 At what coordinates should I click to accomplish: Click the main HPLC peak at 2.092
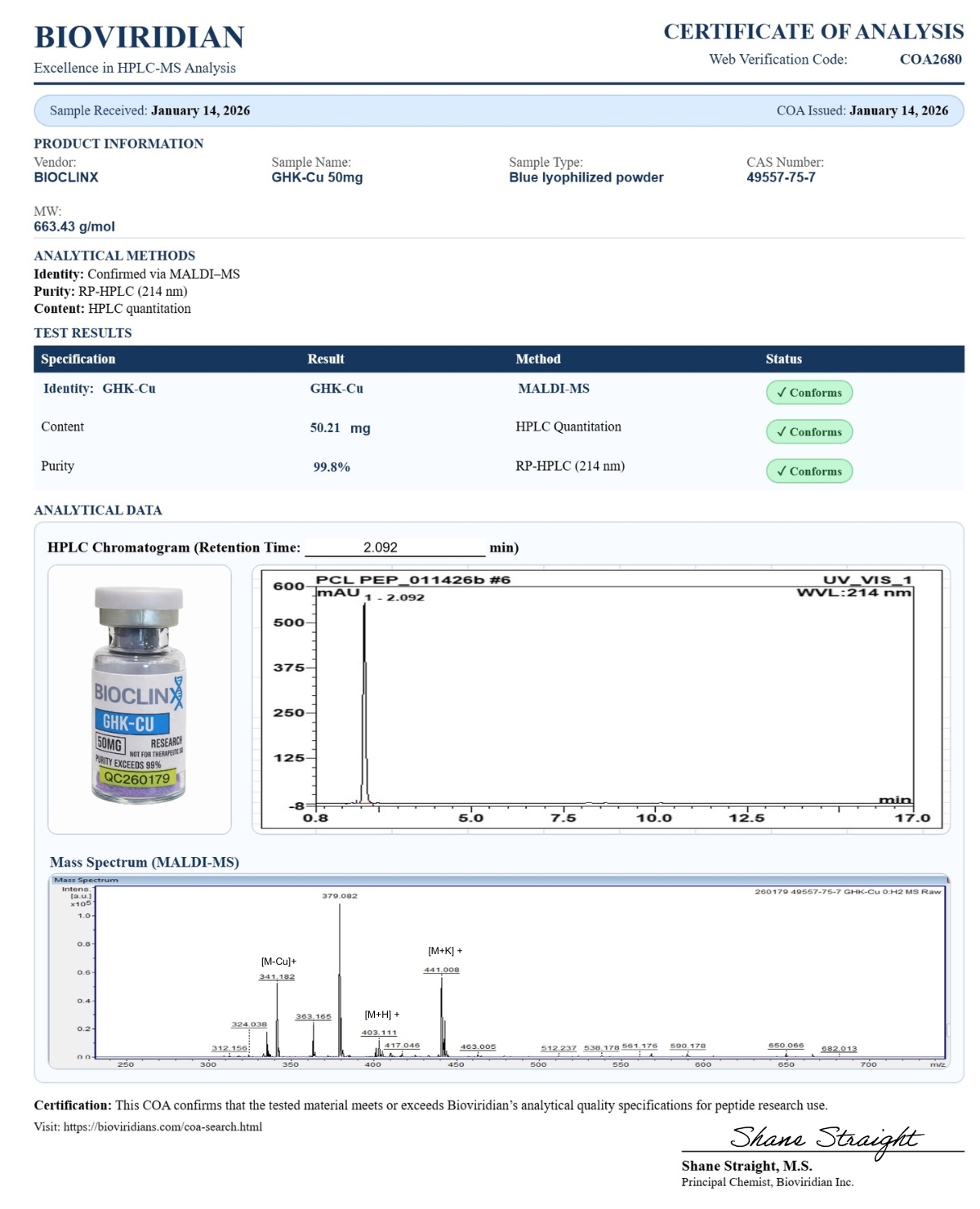364,703
